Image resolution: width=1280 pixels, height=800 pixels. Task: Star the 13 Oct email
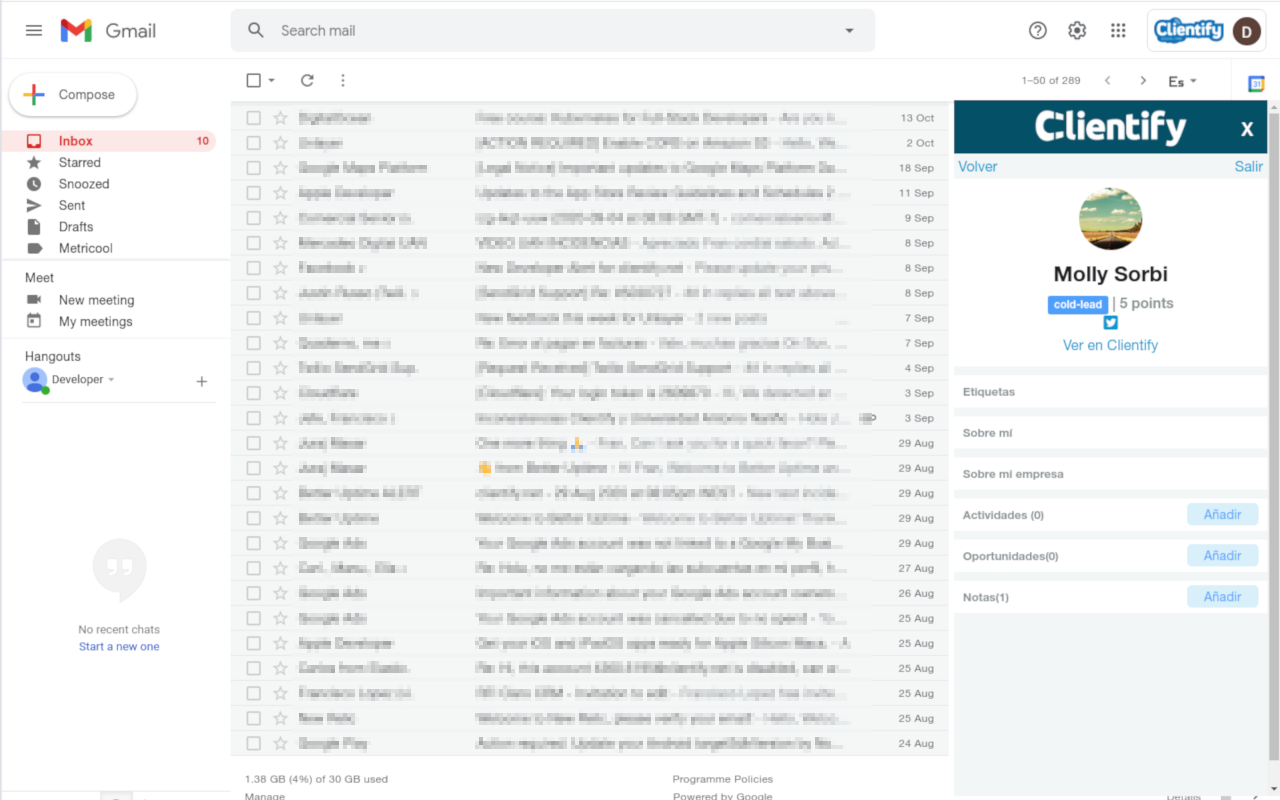tap(280, 118)
